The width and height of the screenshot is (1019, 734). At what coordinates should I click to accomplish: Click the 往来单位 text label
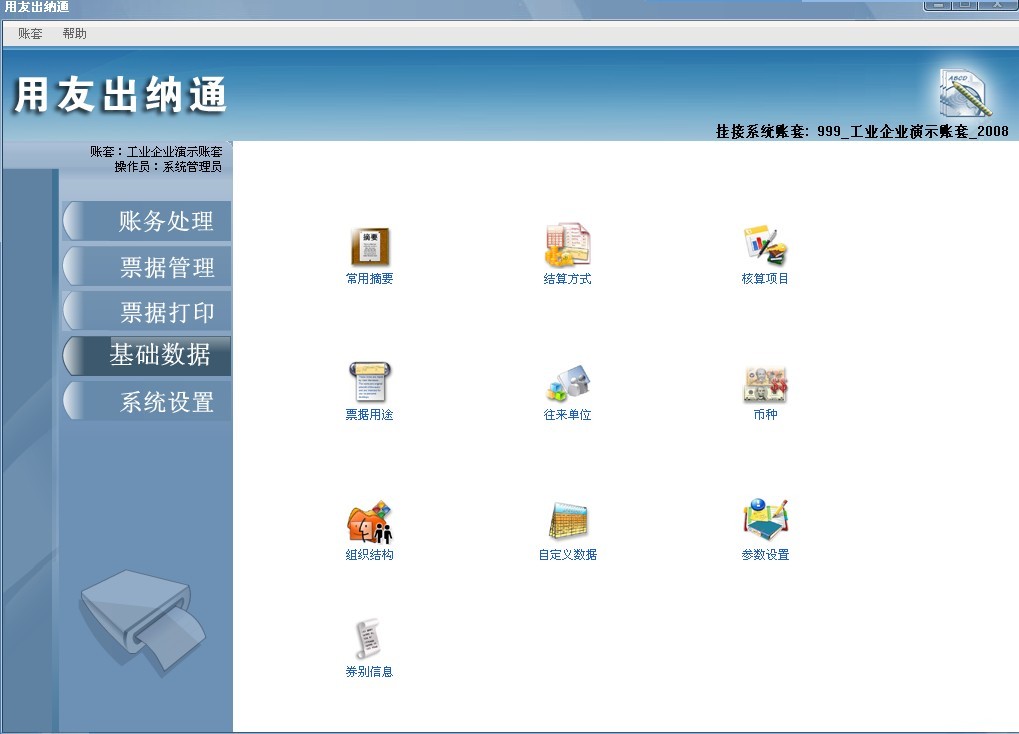tap(567, 415)
